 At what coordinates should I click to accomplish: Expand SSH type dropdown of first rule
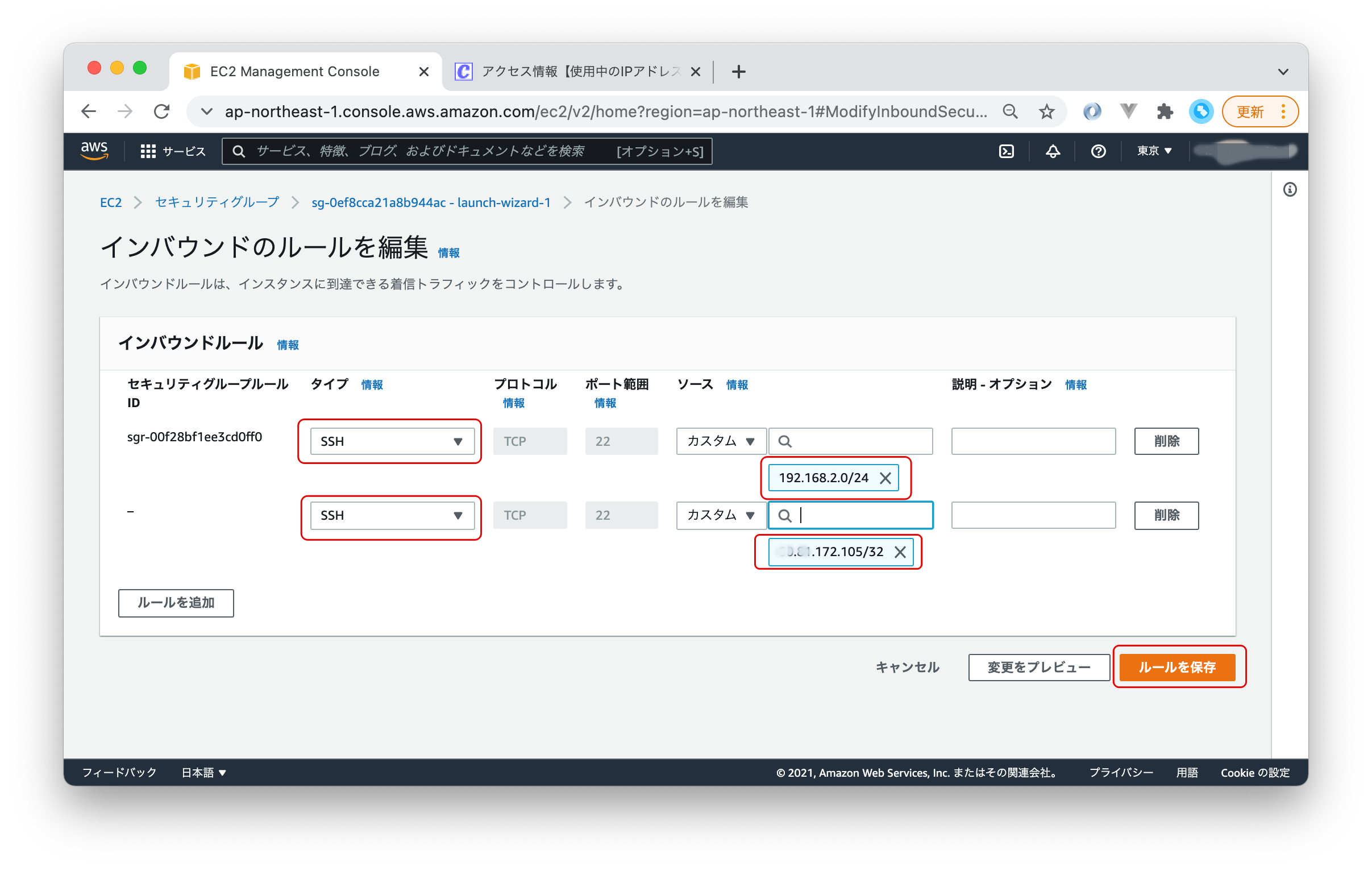pyautogui.click(x=392, y=441)
